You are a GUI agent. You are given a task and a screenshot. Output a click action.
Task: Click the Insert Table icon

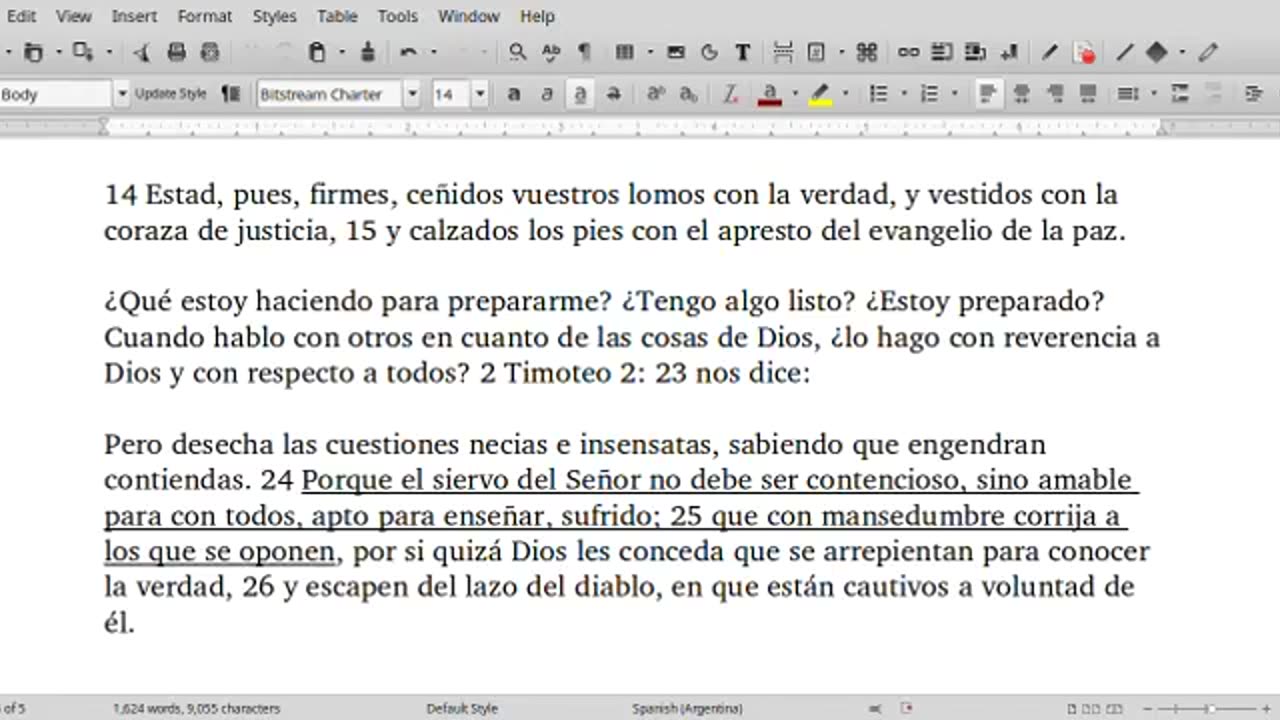(x=625, y=53)
